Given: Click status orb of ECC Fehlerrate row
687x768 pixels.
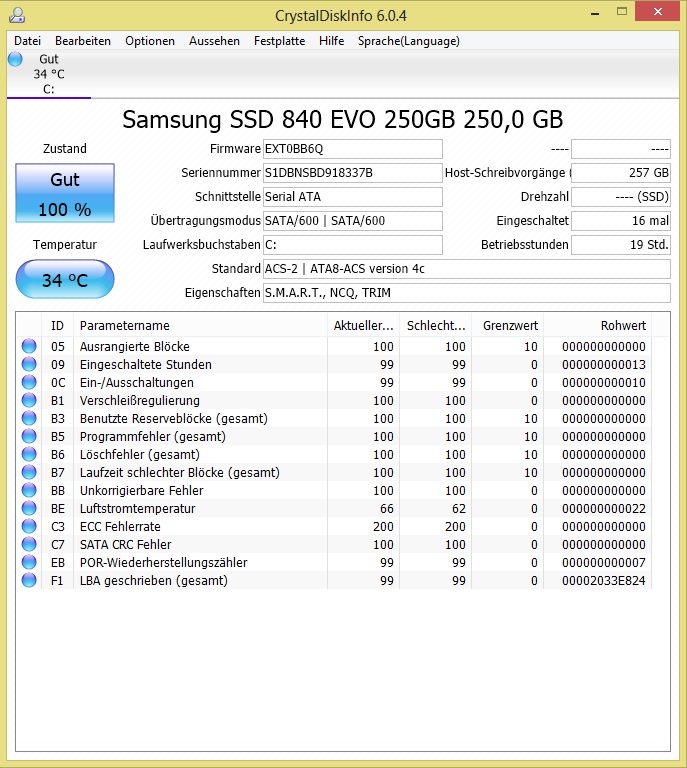Looking at the screenshot, I should coord(29,526).
